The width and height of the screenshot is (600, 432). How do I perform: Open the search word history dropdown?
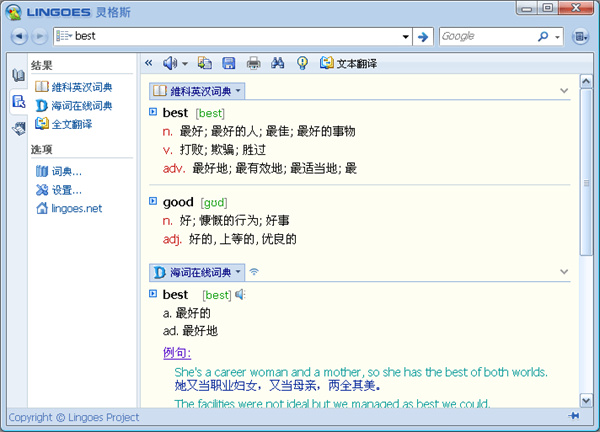click(x=405, y=37)
